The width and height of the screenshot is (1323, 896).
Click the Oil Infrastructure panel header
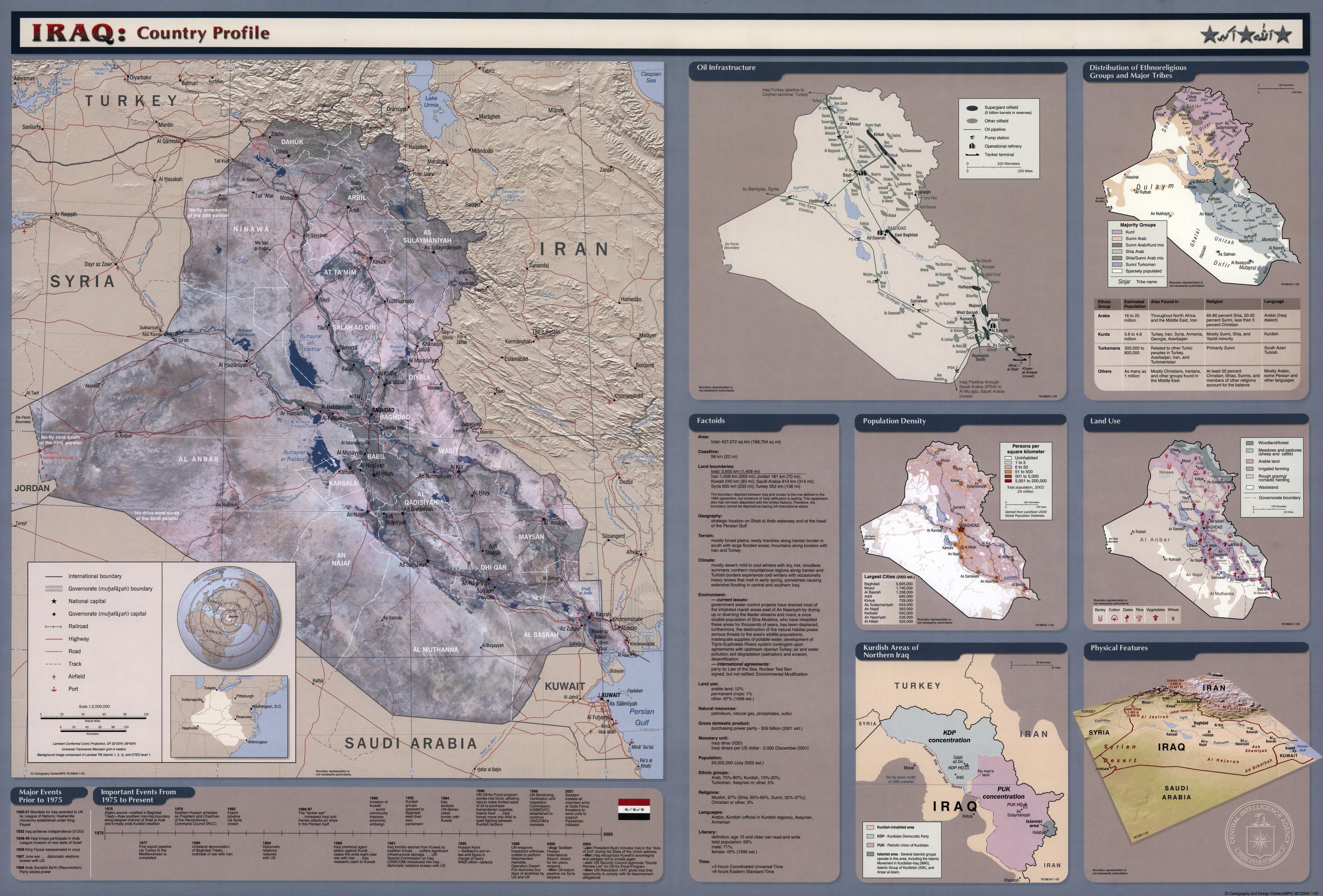pos(726,68)
